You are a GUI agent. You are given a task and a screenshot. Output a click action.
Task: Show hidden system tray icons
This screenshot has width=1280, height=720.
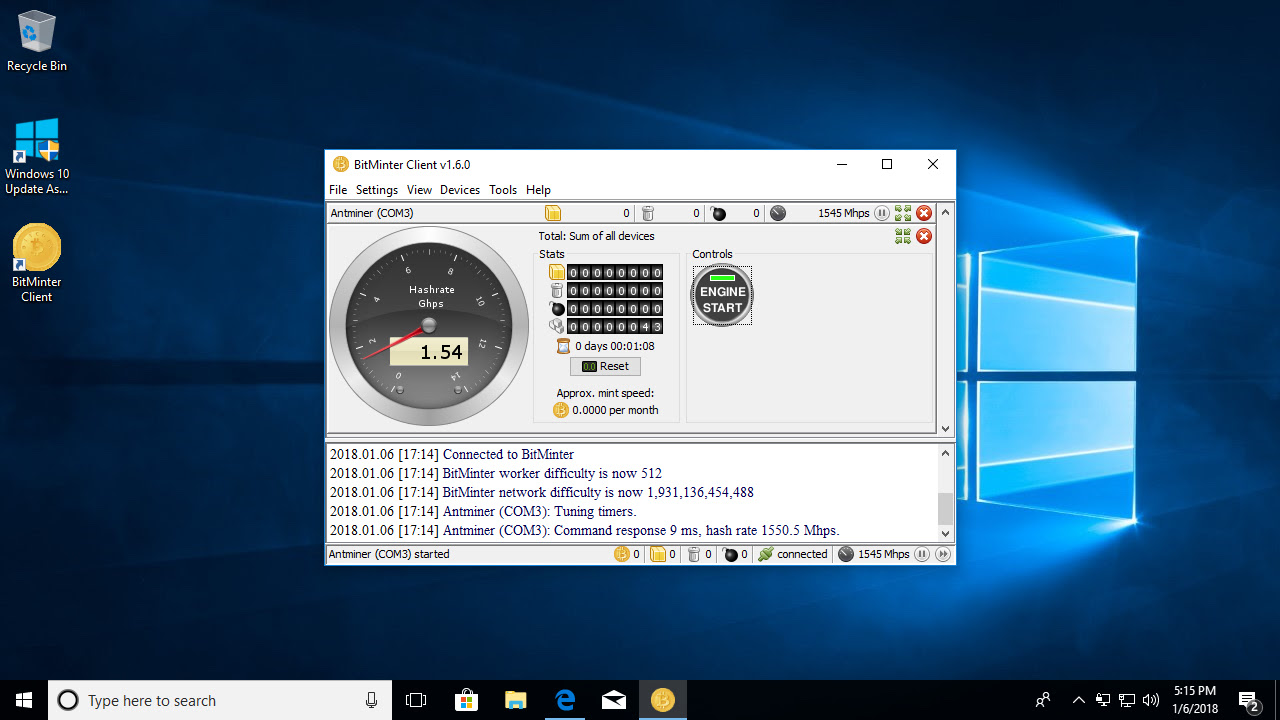pyautogui.click(x=1078, y=700)
